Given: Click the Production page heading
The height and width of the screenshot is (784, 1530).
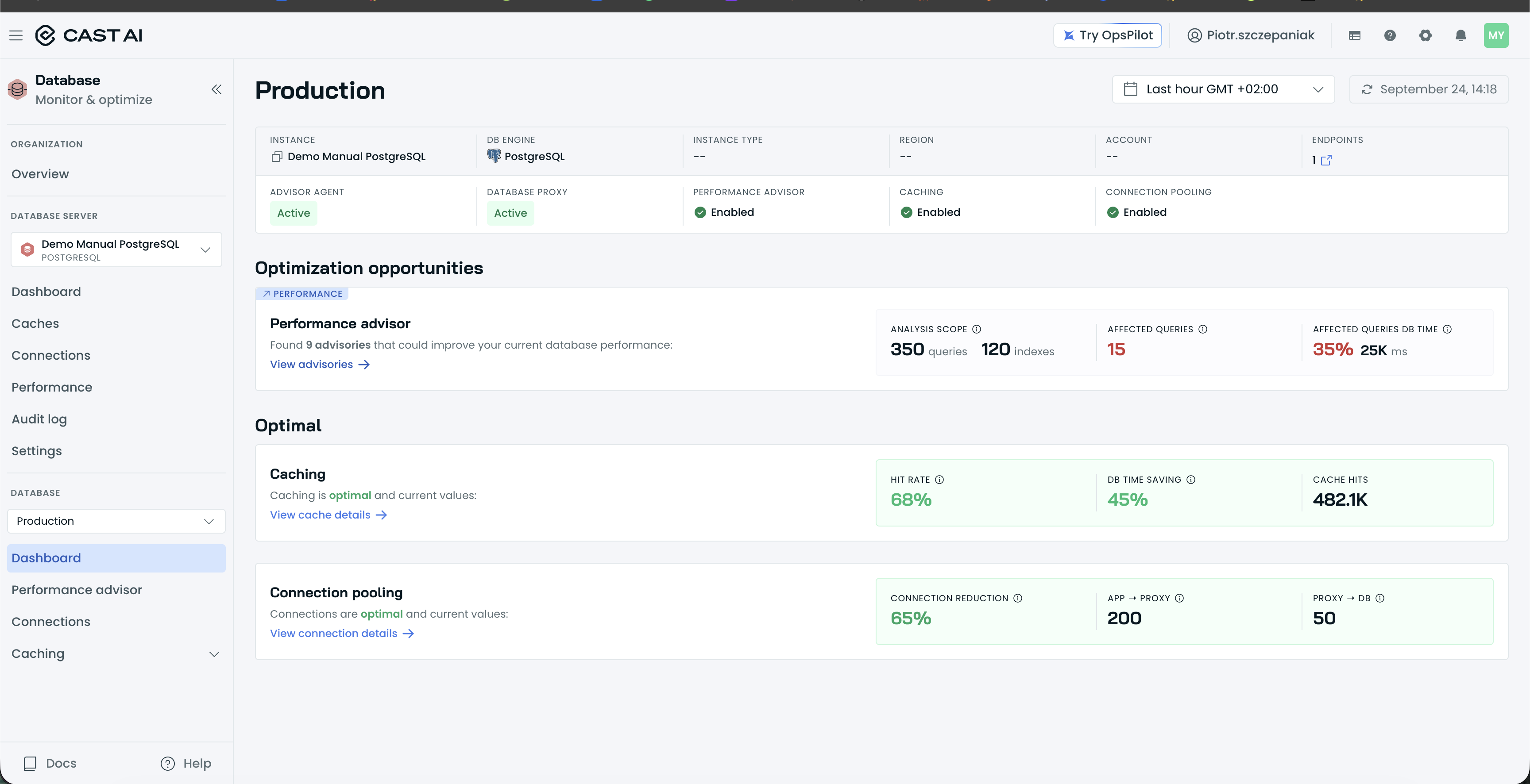Looking at the screenshot, I should (320, 90).
